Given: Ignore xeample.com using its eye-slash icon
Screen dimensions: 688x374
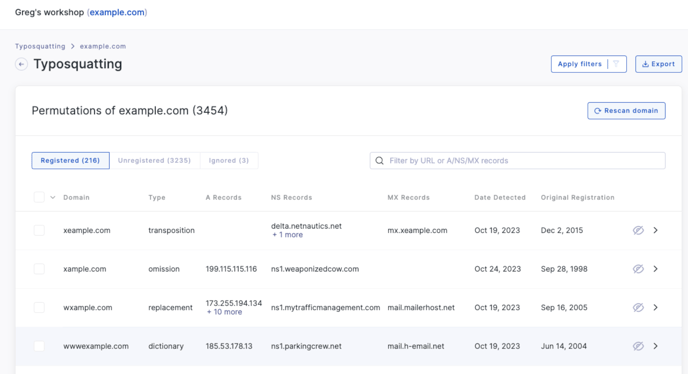Looking at the screenshot, I should (x=638, y=230).
